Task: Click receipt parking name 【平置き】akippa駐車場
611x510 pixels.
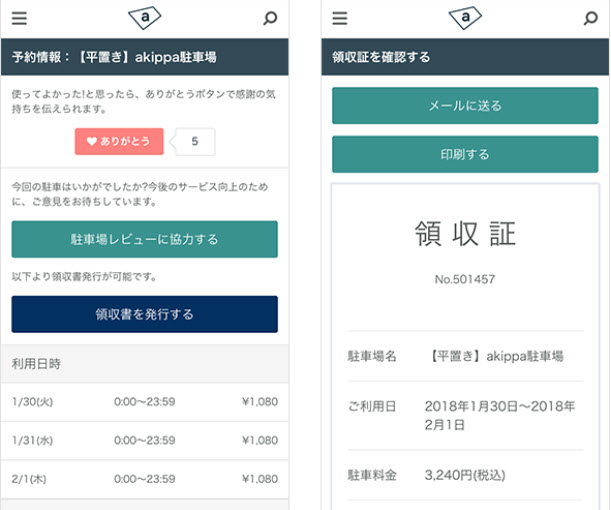Action: (494, 356)
